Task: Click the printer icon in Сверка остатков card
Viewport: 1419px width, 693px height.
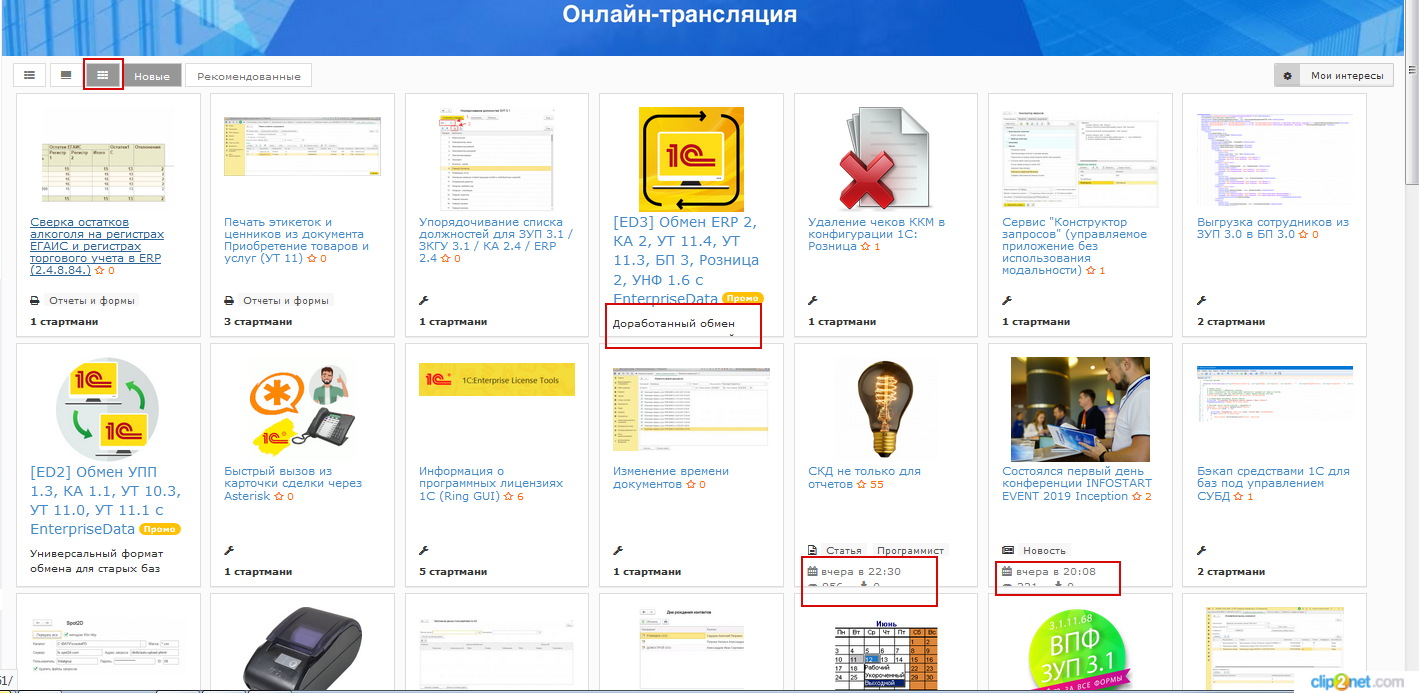Action: (x=35, y=301)
